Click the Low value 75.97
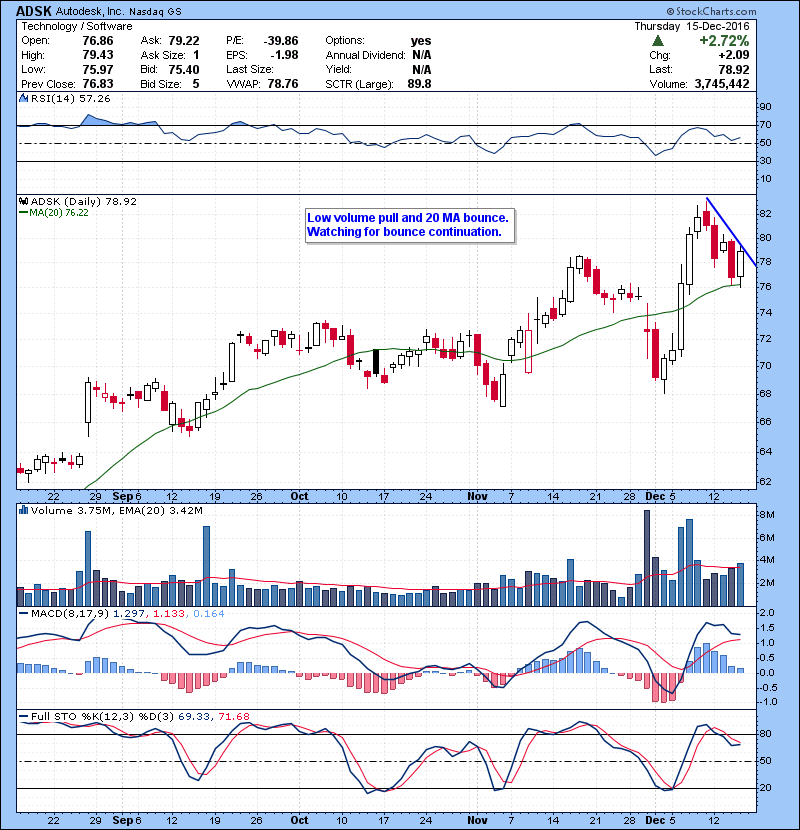Screen dimensions: 800x830 coord(98,69)
